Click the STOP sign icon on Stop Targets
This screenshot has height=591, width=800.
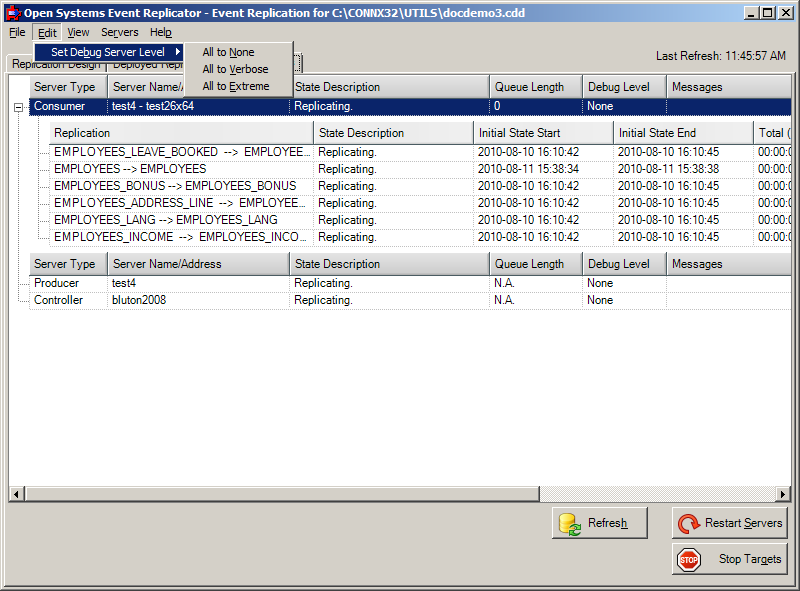tap(688, 559)
